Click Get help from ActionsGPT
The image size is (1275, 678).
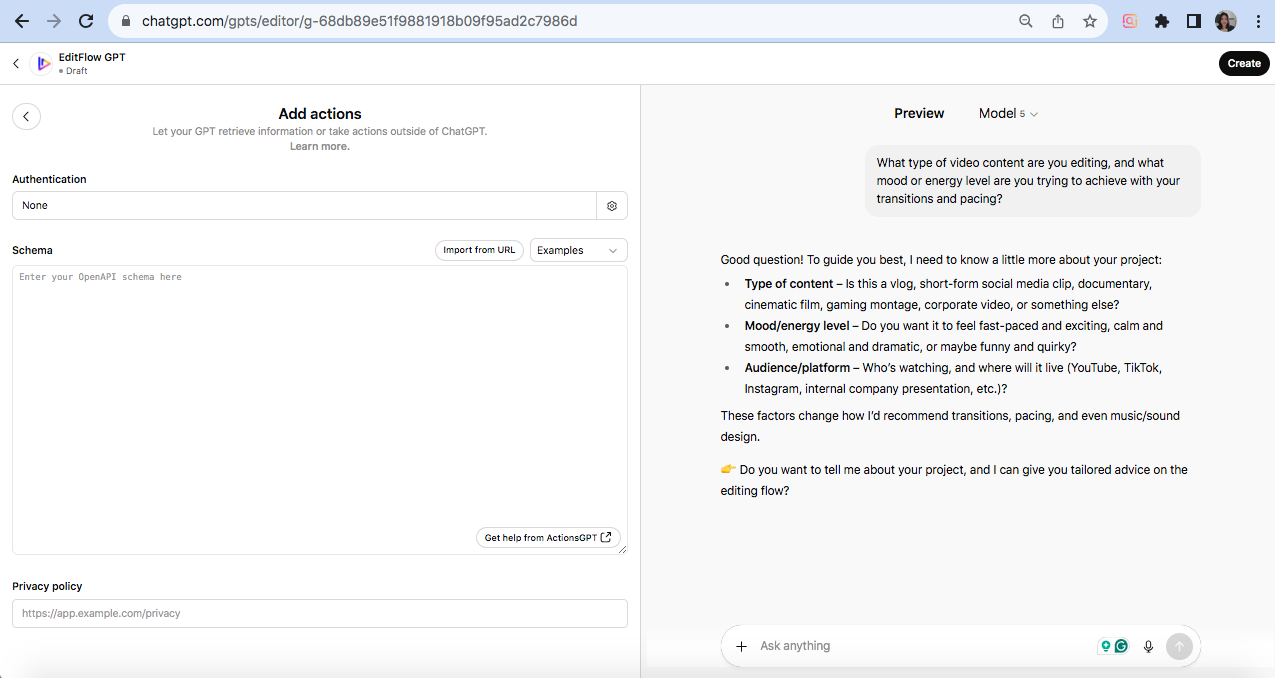(x=548, y=538)
